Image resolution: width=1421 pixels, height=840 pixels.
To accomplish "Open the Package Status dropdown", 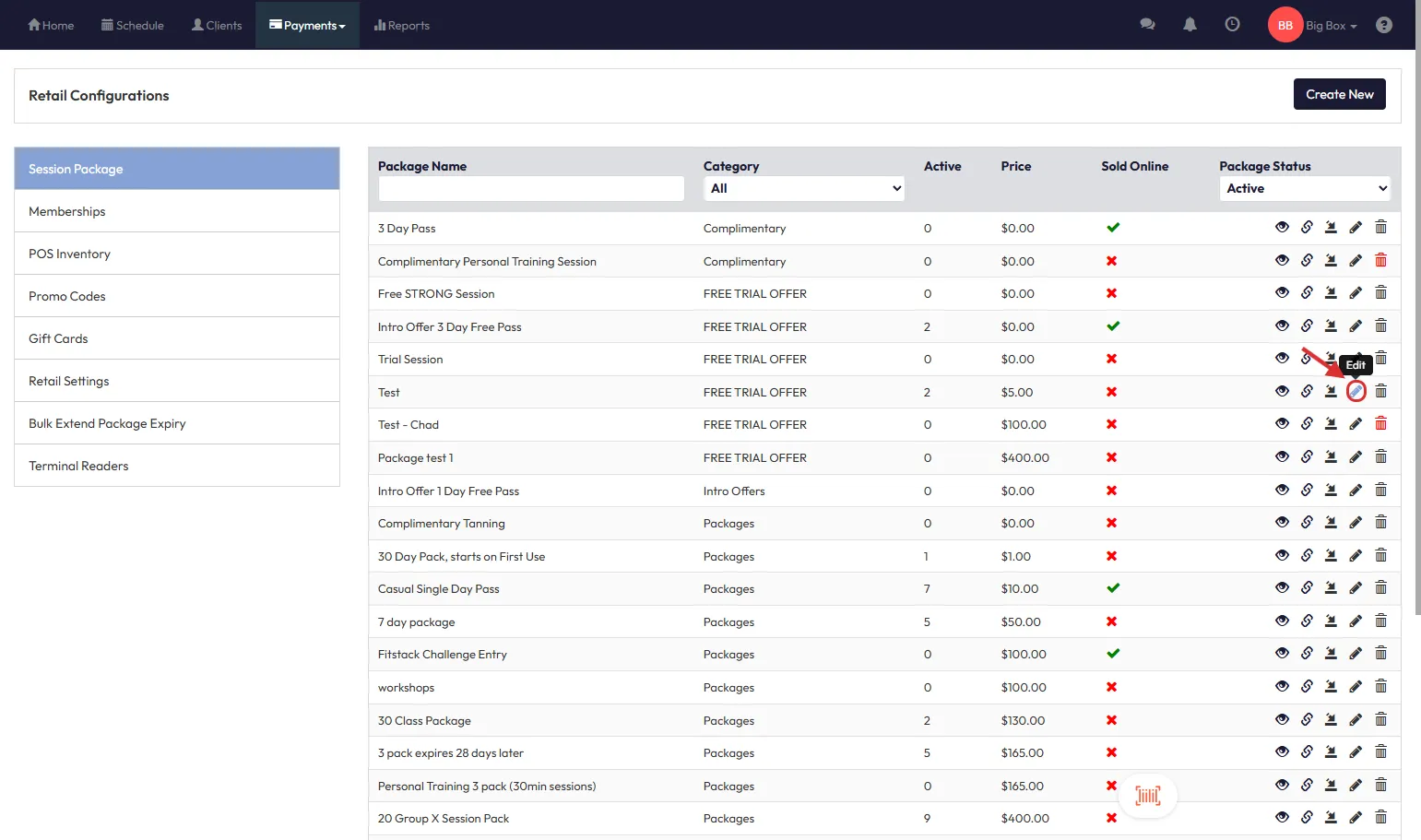I will tap(1304, 188).
